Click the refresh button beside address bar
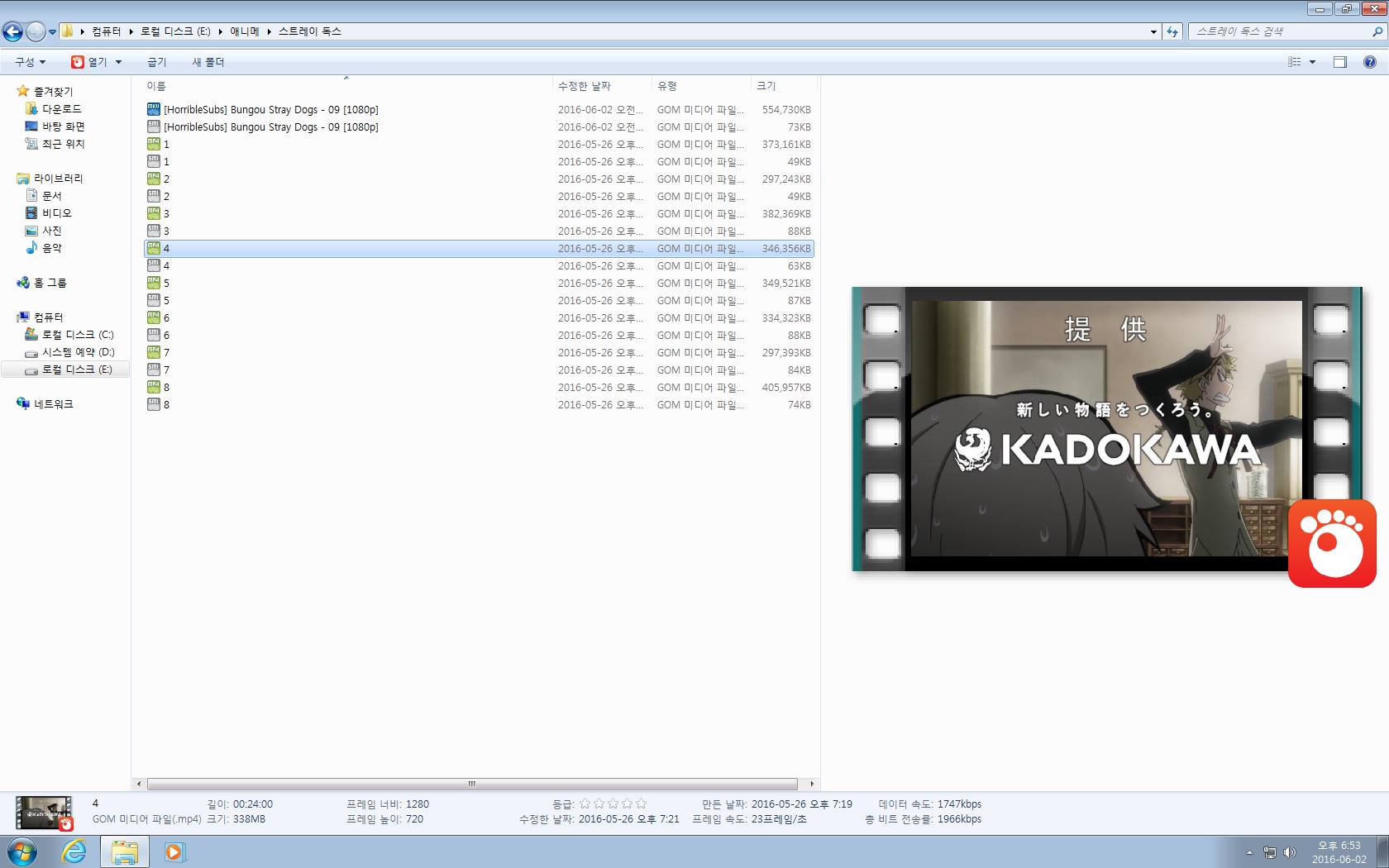The width and height of the screenshot is (1389, 868). click(x=1172, y=31)
